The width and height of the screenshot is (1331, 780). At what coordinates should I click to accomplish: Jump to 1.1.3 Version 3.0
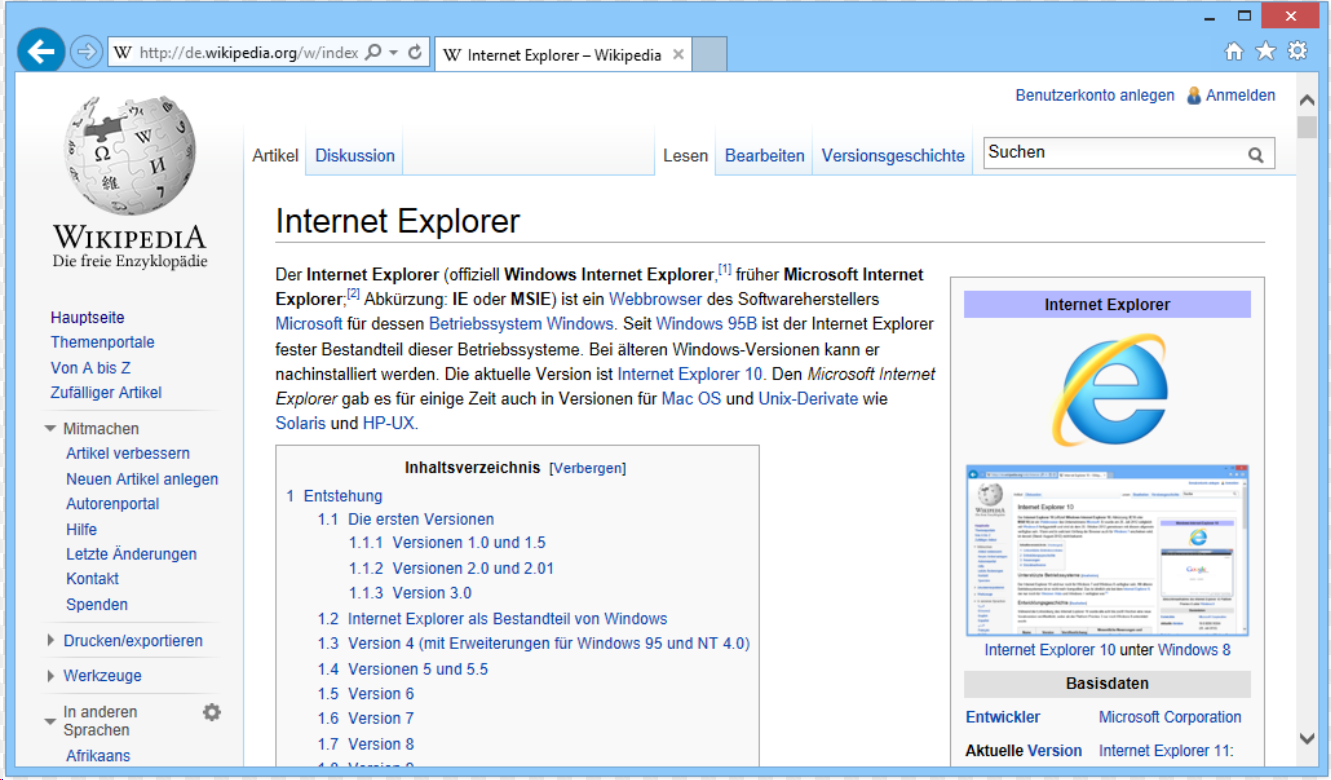click(410, 593)
